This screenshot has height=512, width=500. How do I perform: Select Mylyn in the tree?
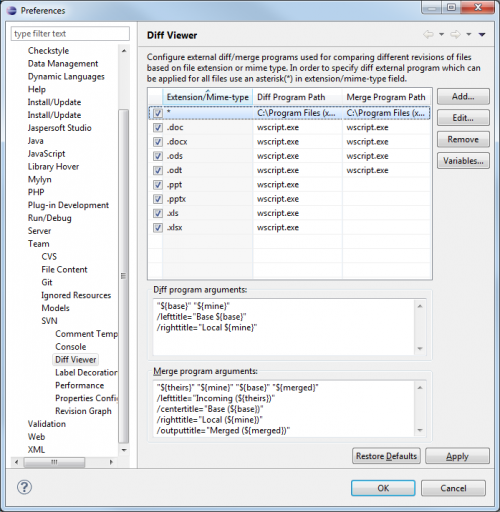point(40,180)
